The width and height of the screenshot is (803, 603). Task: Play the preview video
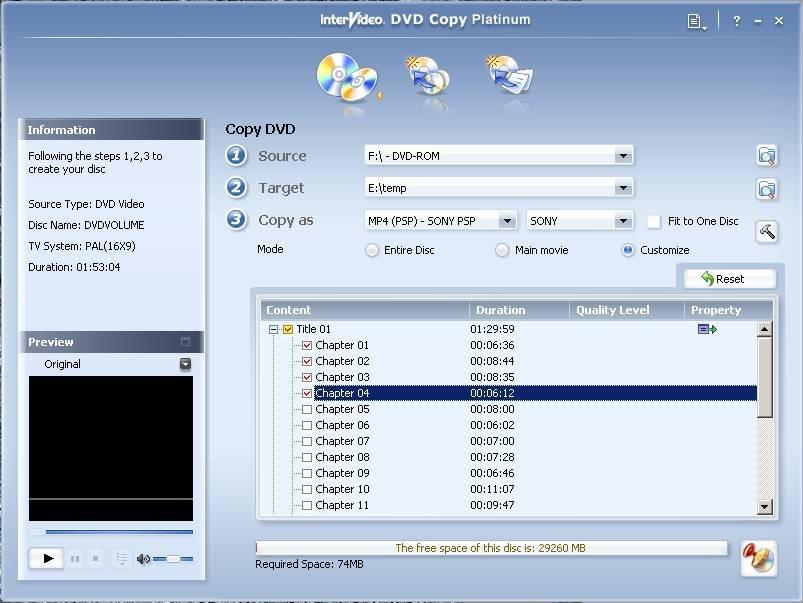pos(47,558)
